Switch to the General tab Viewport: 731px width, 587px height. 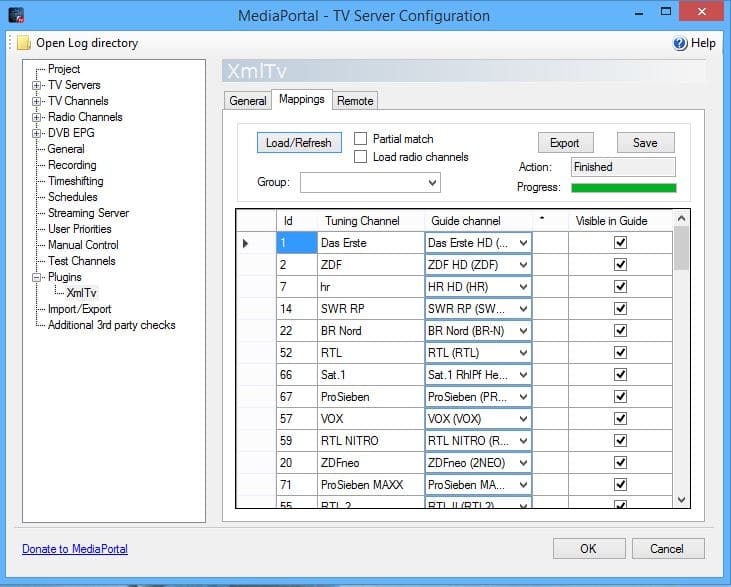pos(247,101)
